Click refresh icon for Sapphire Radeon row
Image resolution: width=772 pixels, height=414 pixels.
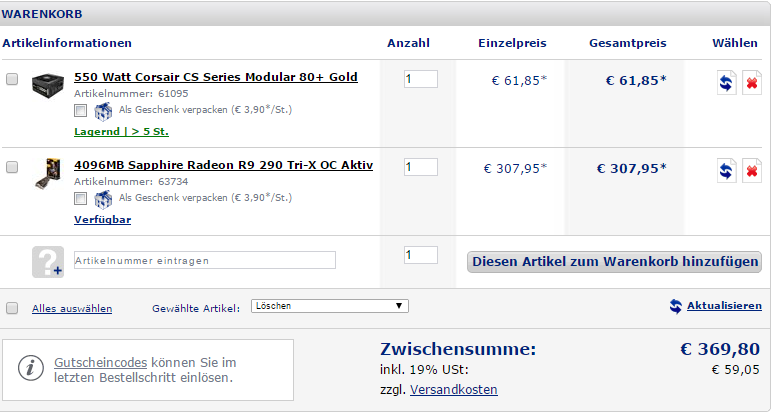(x=726, y=171)
